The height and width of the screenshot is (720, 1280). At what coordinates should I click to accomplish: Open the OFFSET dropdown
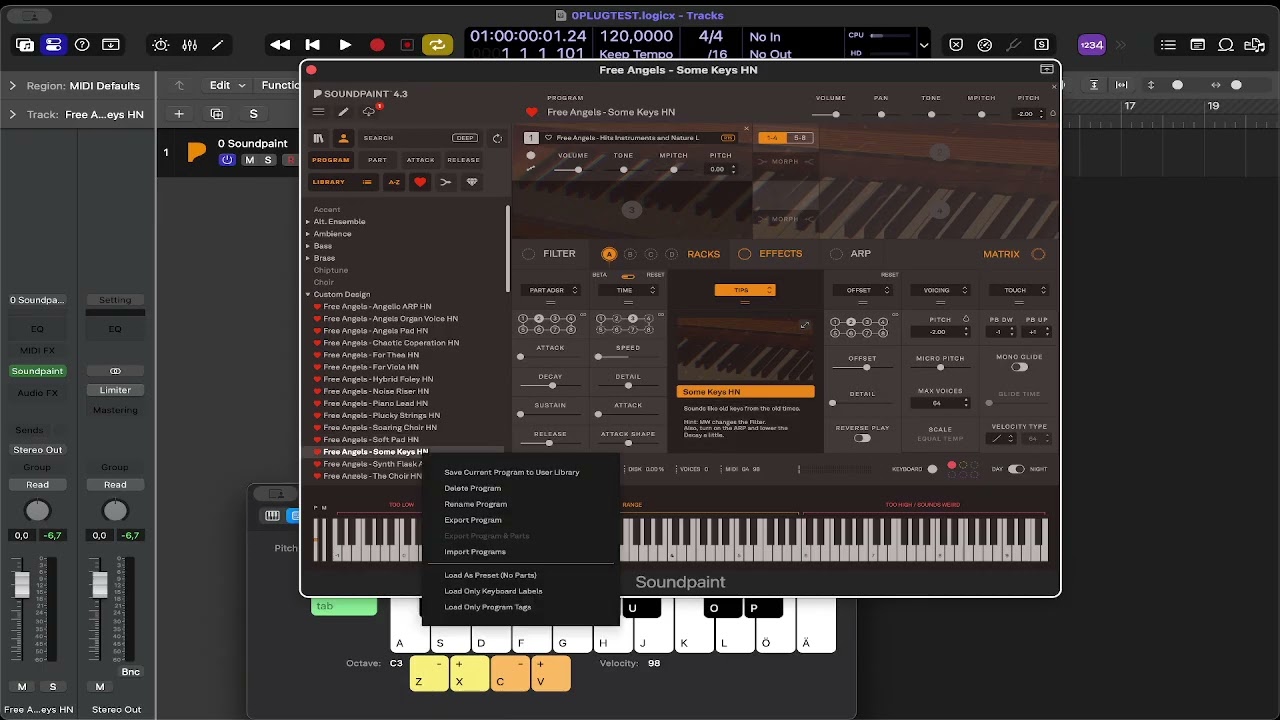(862, 290)
